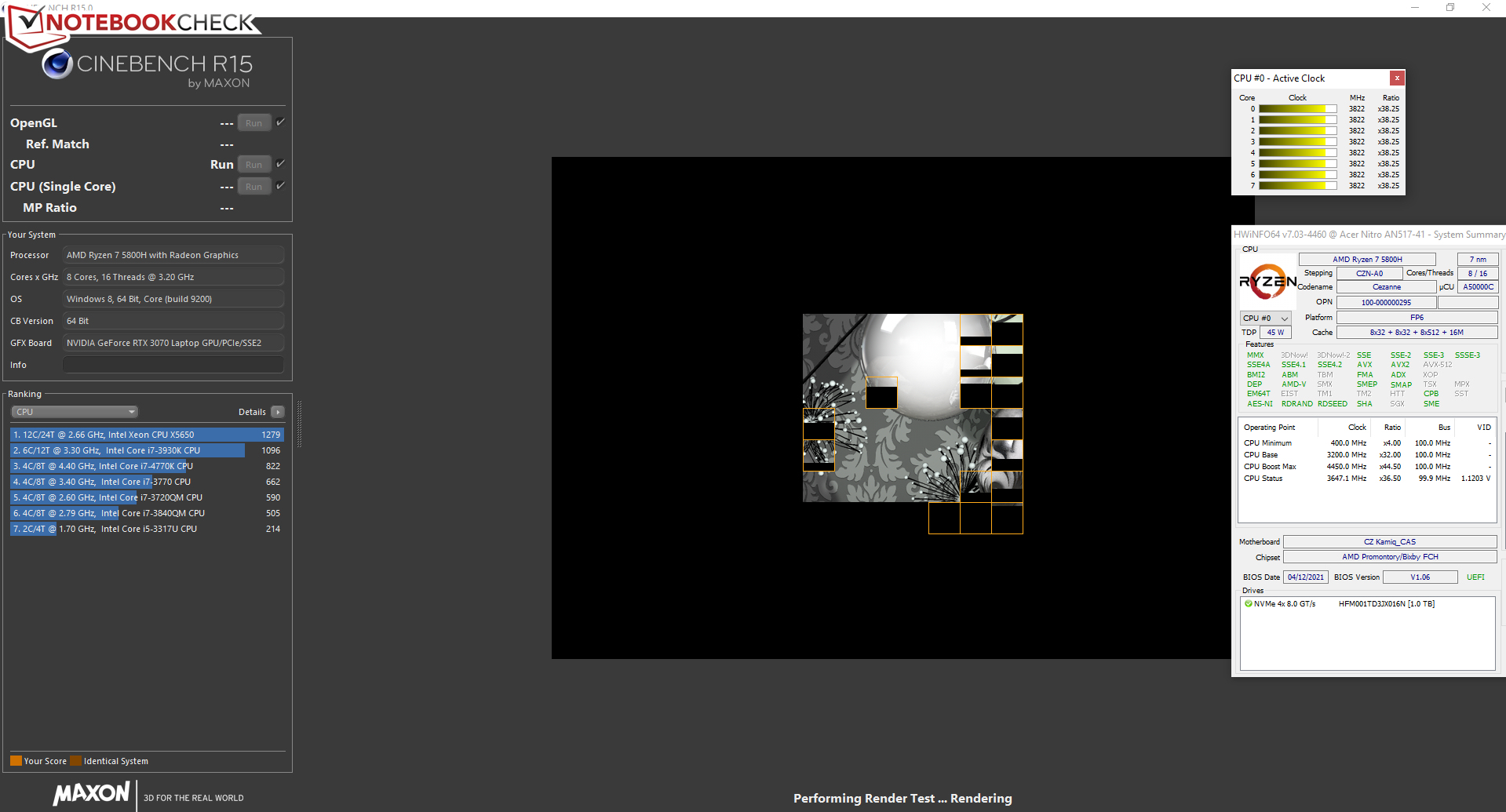Image resolution: width=1506 pixels, height=812 pixels.
Task: Click the BIOS Version V1.06 field
Action: [x=1420, y=577]
